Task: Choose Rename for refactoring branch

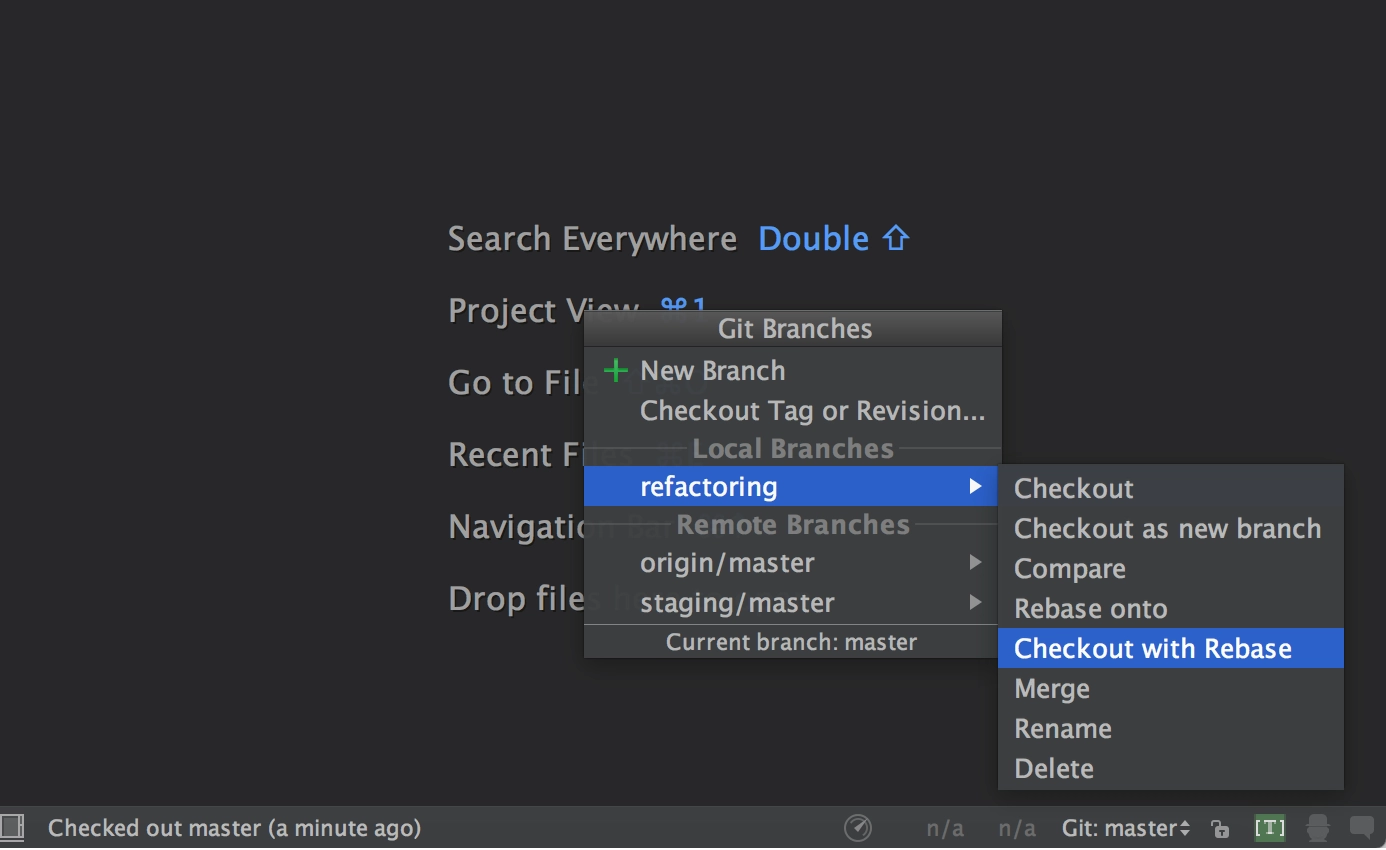Action: (1171, 728)
